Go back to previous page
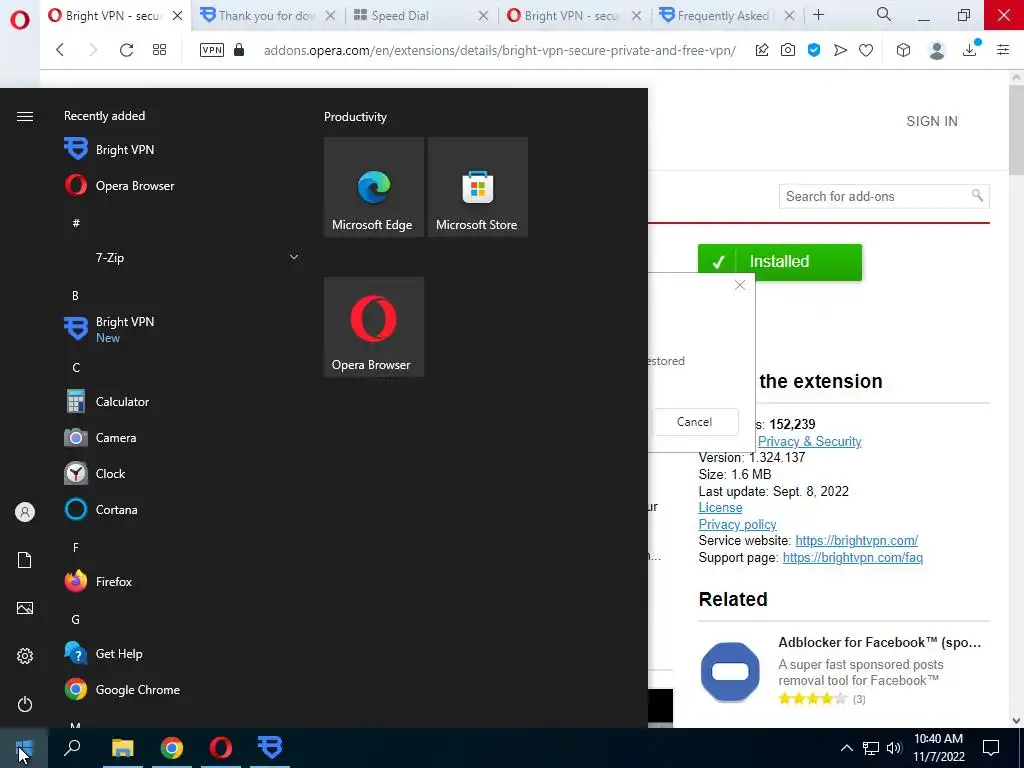Screen dimensions: 1024x768 point(60,50)
